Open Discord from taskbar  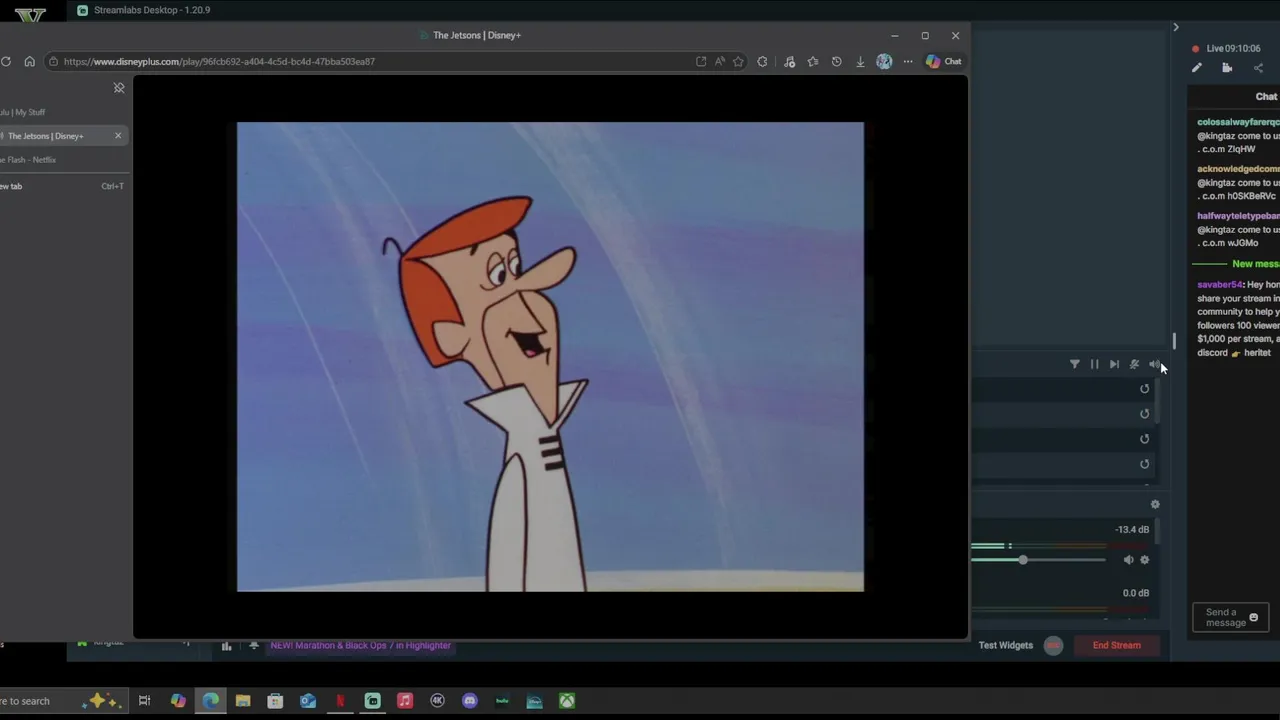pyautogui.click(x=470, y=701)
